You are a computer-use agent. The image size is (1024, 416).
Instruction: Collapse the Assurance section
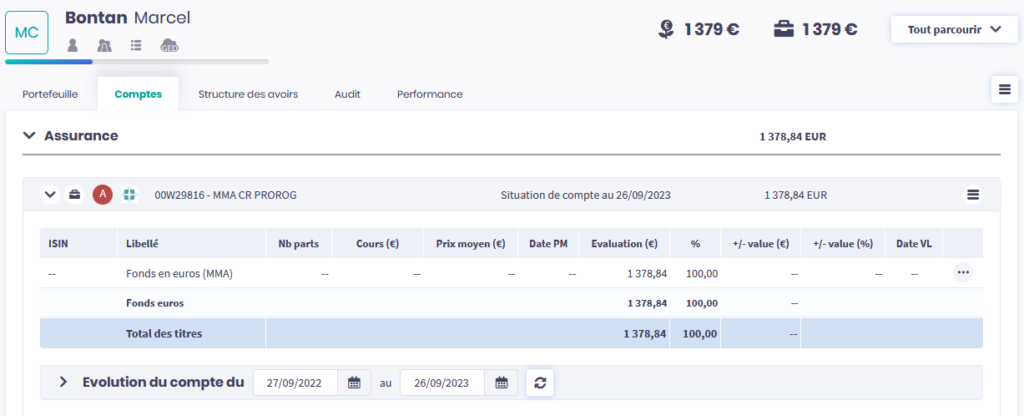30,135
